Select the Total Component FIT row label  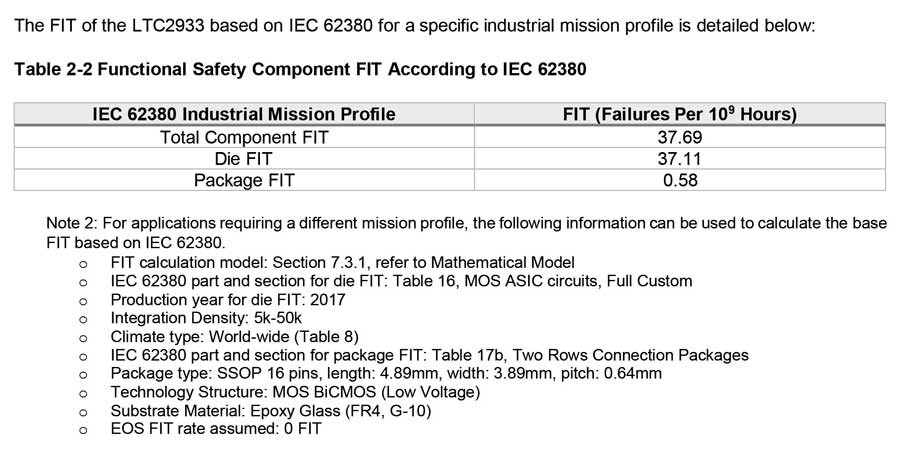point(244,137)
